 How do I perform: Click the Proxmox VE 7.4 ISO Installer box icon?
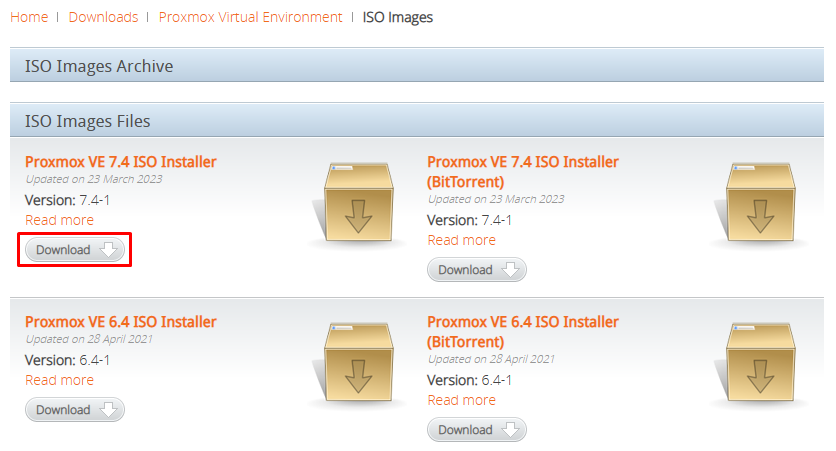(358, 203)
